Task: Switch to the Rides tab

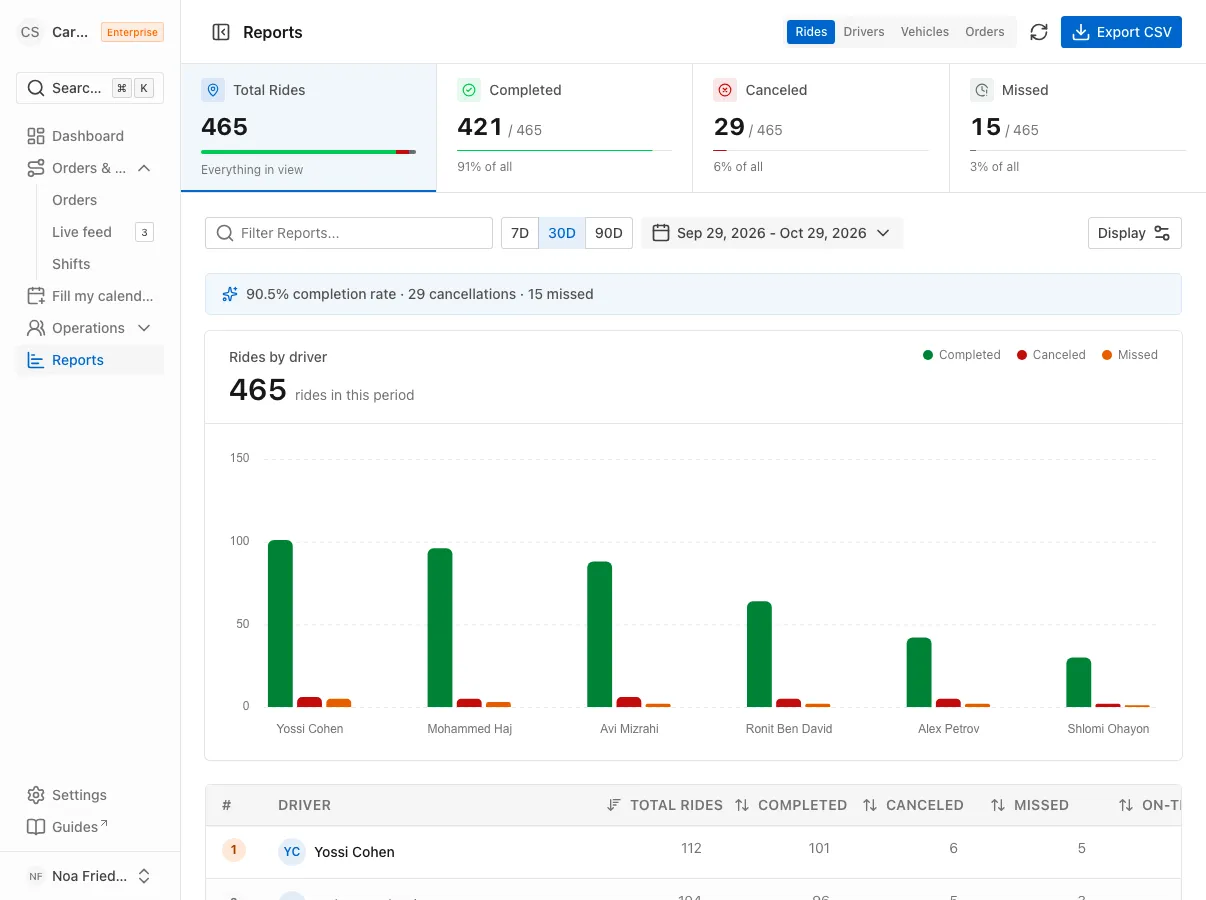Action: (x=811, y=32)
